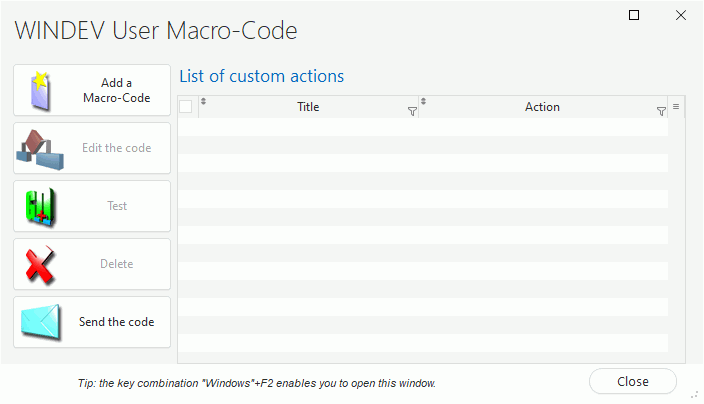The height and width of the screenshot is (404, 704).
Task: Sort using the Action column sort arrows
Action: 423,101
